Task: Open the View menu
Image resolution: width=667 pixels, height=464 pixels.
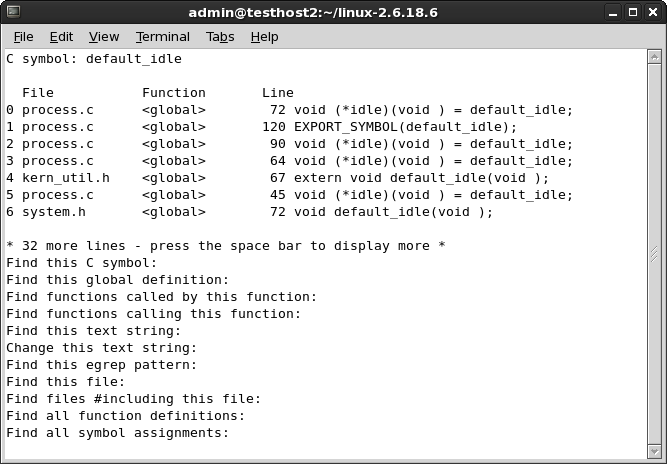Action: (103, 36)
